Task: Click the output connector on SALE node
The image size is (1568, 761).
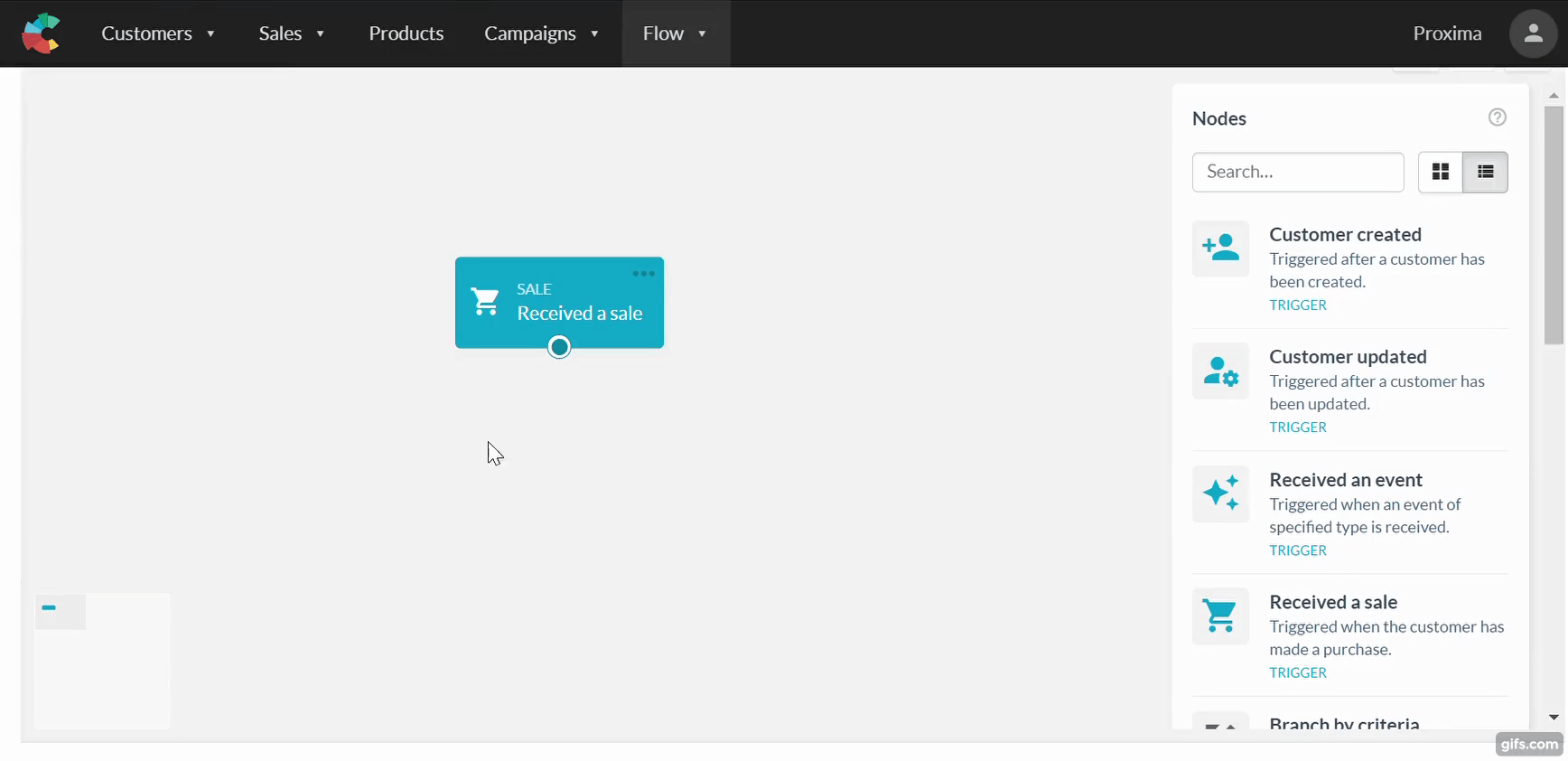Action: point(559,347)
